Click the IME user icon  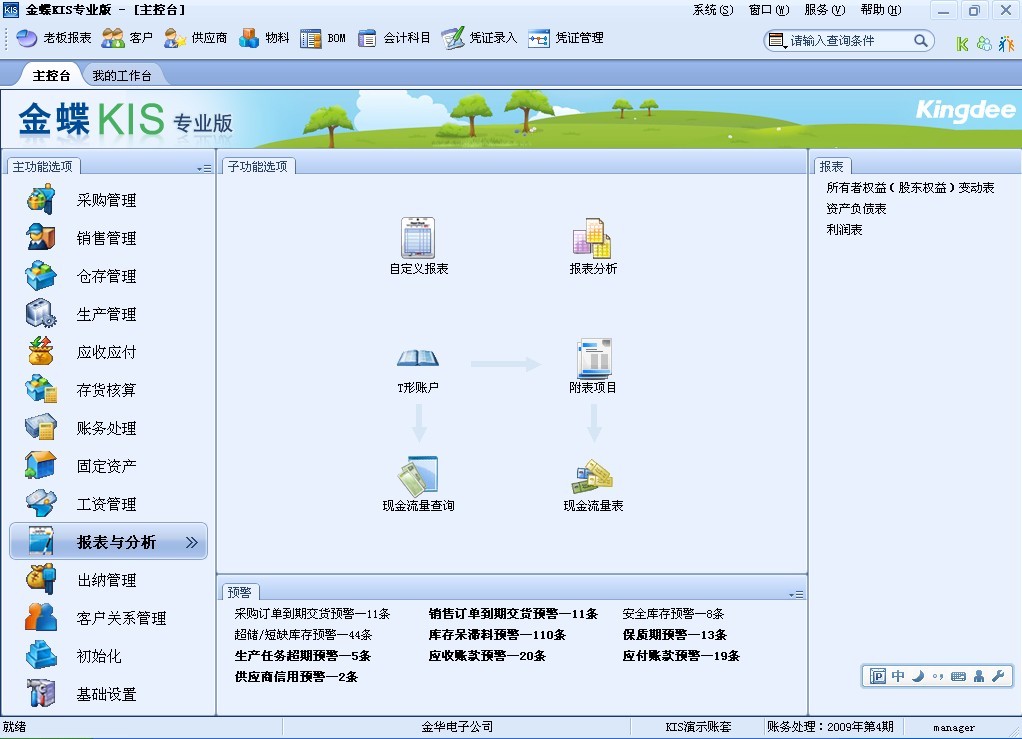pyautogui.click(x=978, y=676)
